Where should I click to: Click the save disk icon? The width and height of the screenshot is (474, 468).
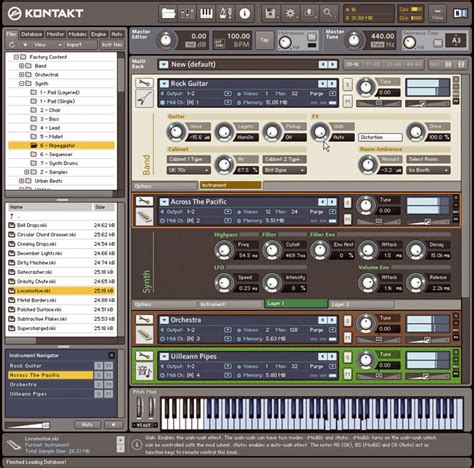coord(271,13)
